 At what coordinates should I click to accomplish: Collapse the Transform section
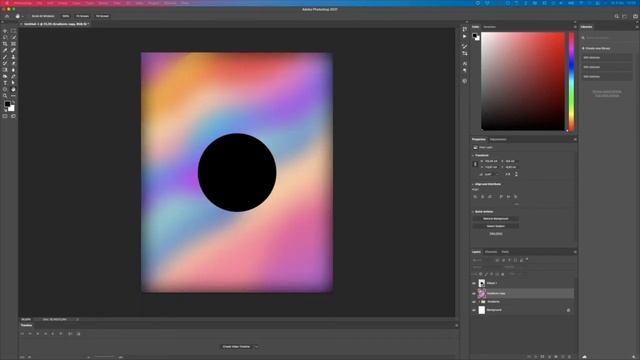tap(473, 156)
